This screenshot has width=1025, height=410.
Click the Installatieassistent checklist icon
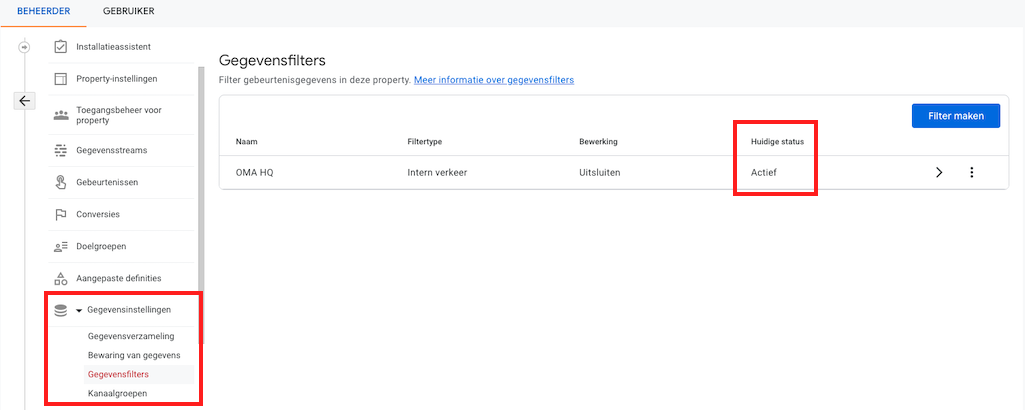point(60,47)
